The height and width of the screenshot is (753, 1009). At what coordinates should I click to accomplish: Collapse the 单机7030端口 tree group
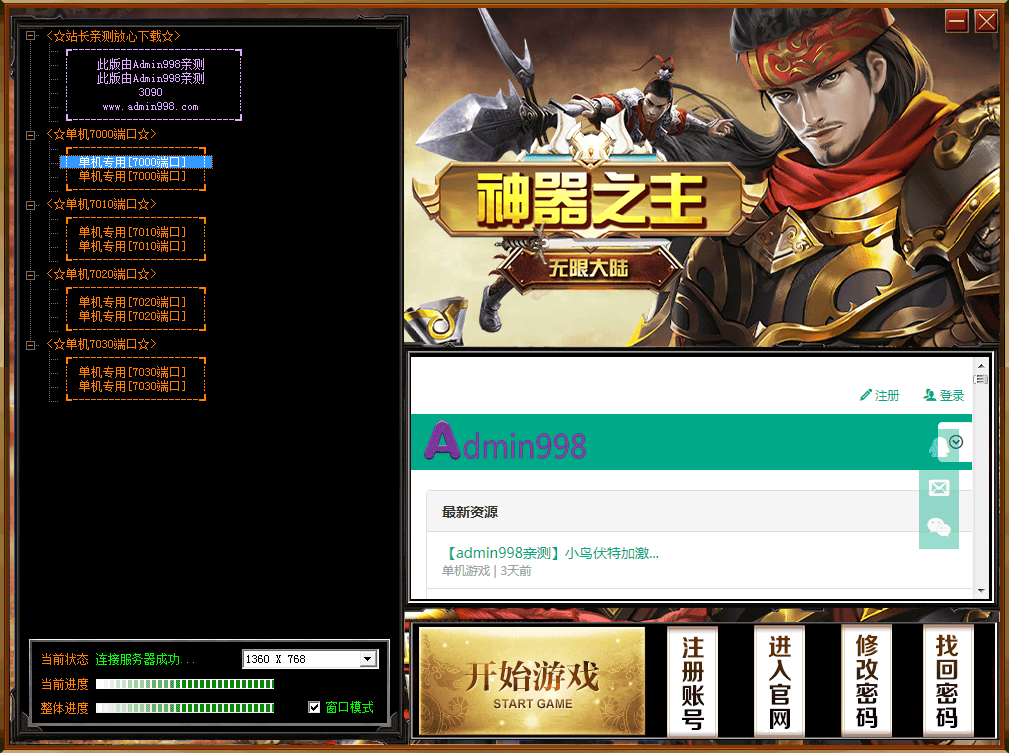(30, 345)
